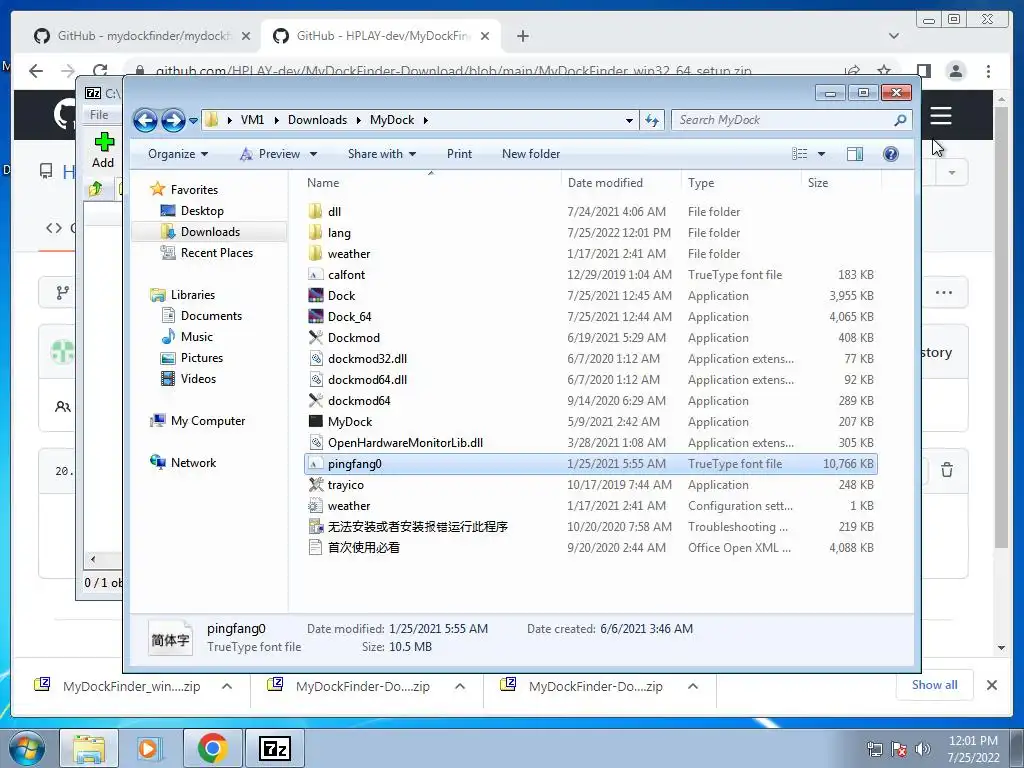Click the 7-Zip taskbar icon
This screenshot has height=768, width=1024.
(274, 749)
